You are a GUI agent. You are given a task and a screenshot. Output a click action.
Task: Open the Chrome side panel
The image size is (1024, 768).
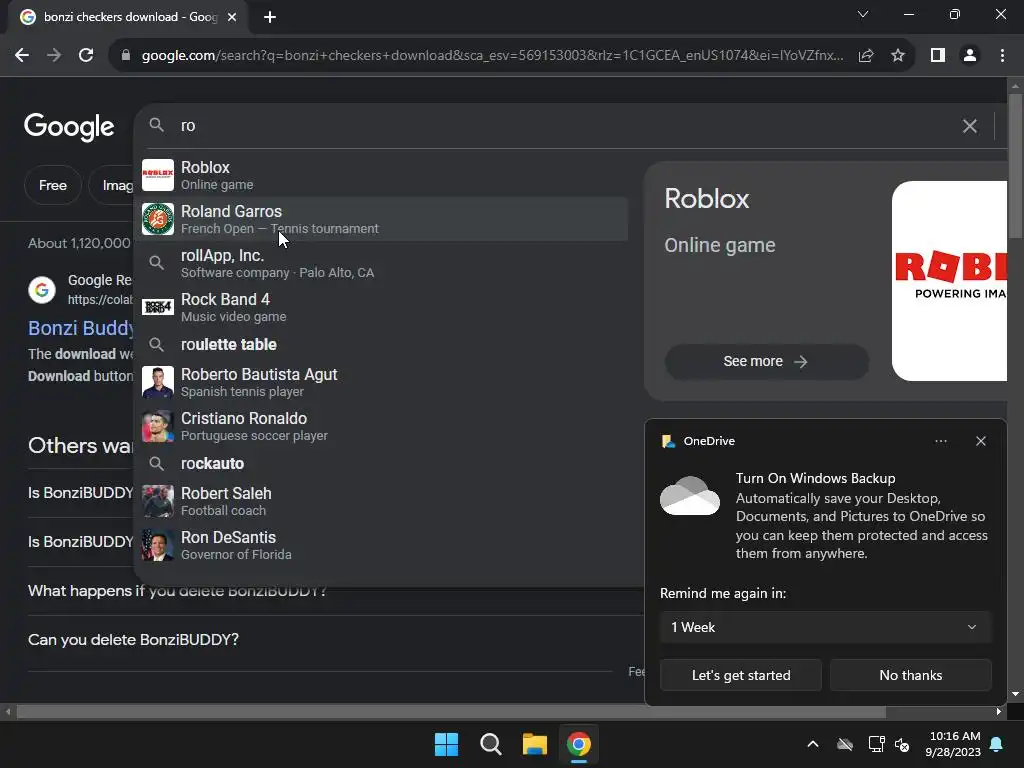pyautogui.click(x=938, y=56)
